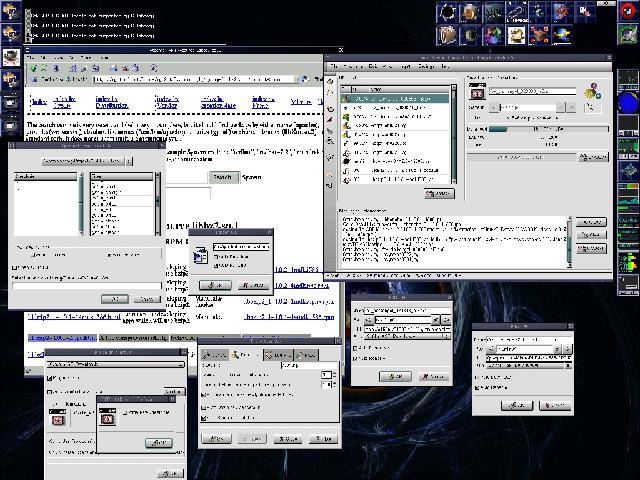640x480 pixels.
Task: Click the top-left desktop launcher icon
Action: [x=10, y=11]
